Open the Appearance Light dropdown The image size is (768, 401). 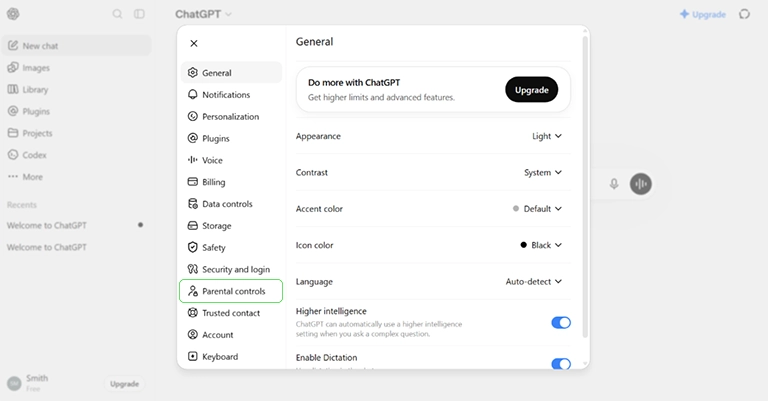(547, 136)
